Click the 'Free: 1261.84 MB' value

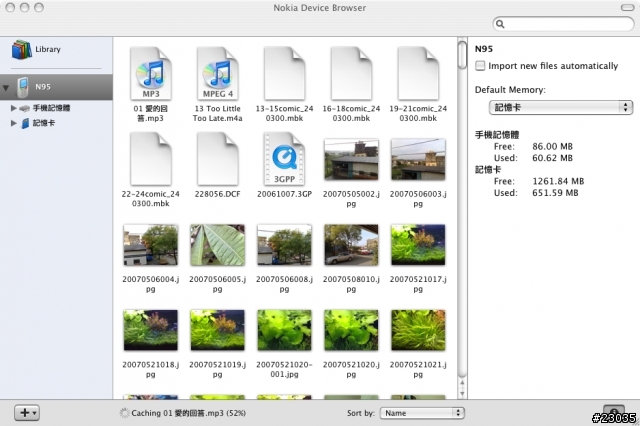(x=558, y=181)
